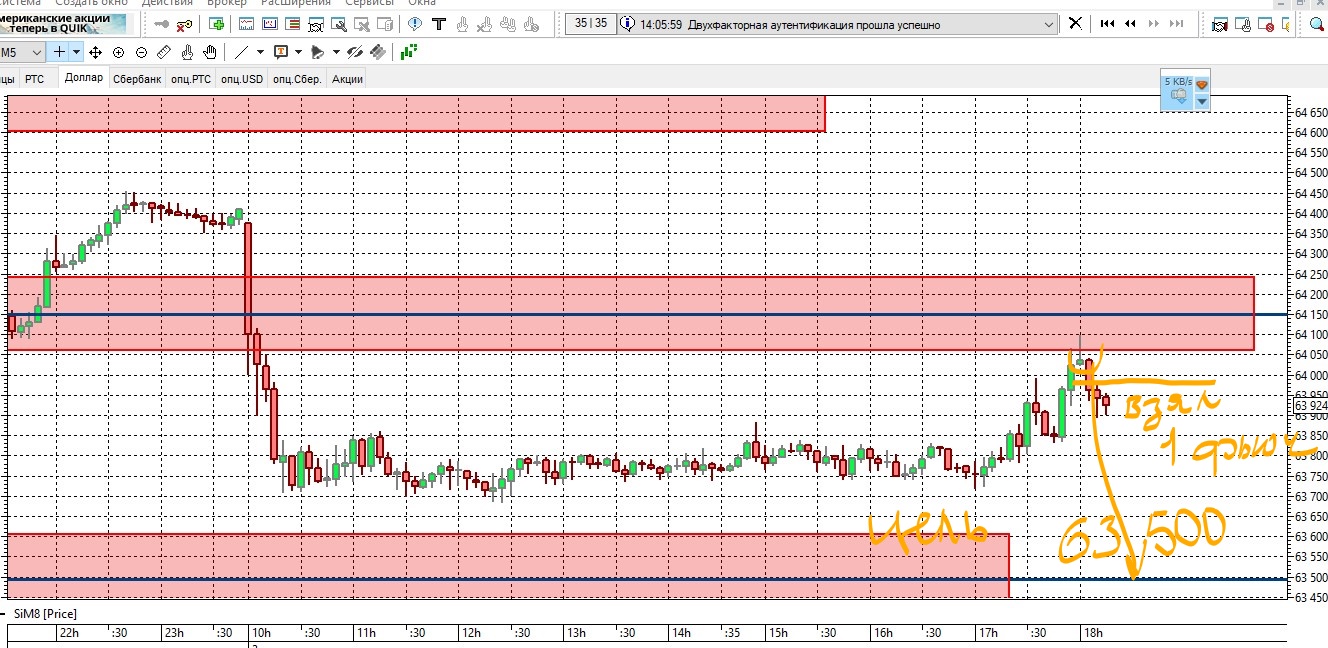The image size is (1328, 648).
Task: Switch to the Акции tab
Action: click(347, 79)
